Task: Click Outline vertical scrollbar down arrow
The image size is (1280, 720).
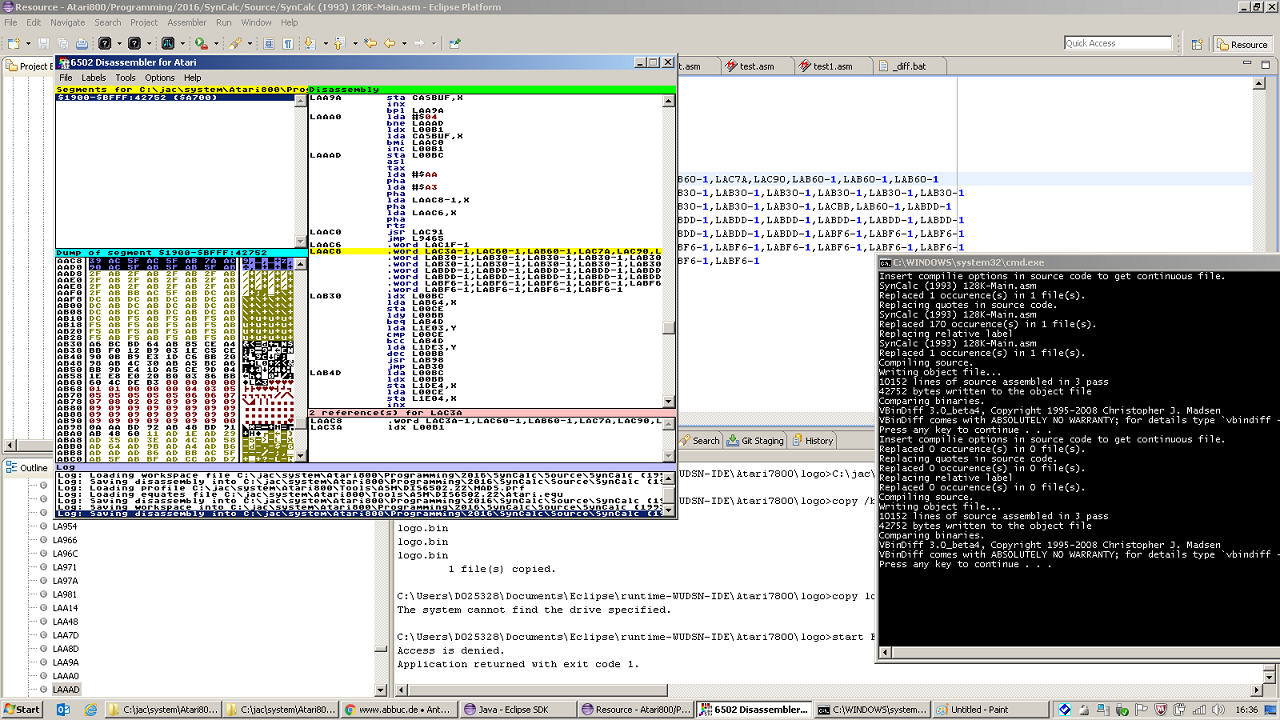Action: pos(380,689)
